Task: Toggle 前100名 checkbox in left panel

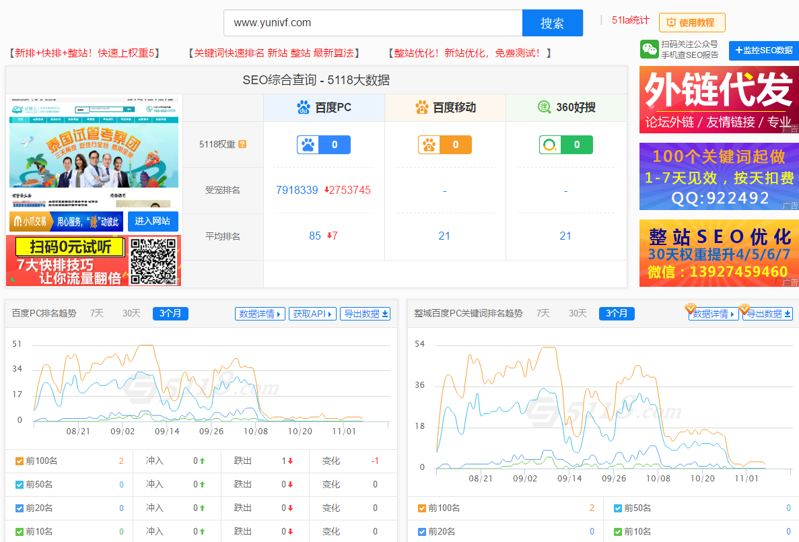Action: click(x=19, y=461)
